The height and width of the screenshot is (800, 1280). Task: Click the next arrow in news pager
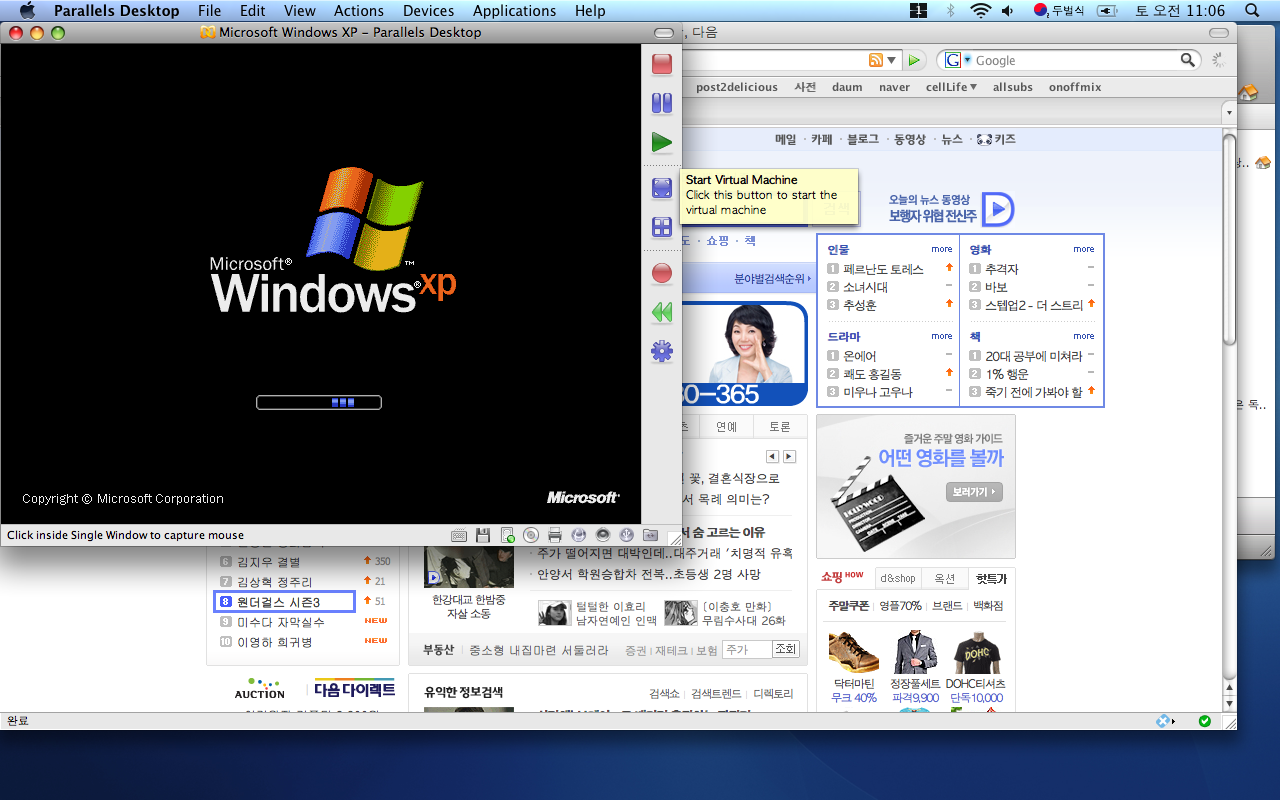(x=789, y=456)
